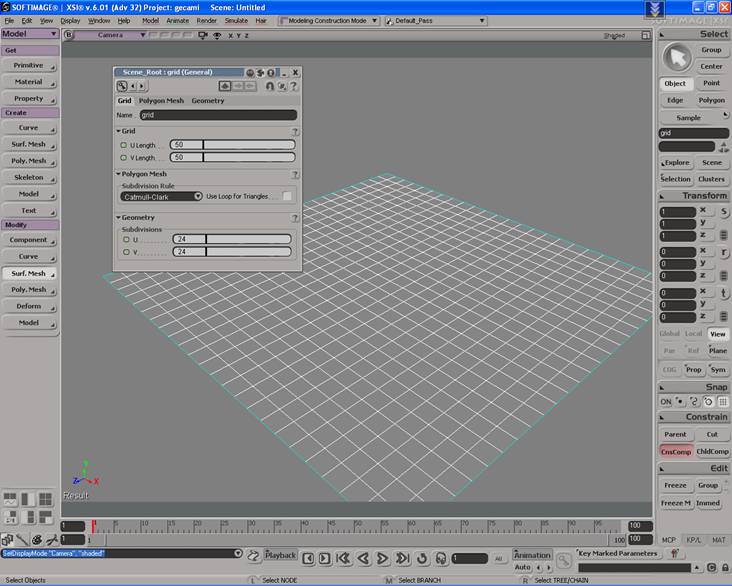Enable the Use Loop for Triangles checkbox
Viewport: 732px width, 586px height.
coord(287,196)
